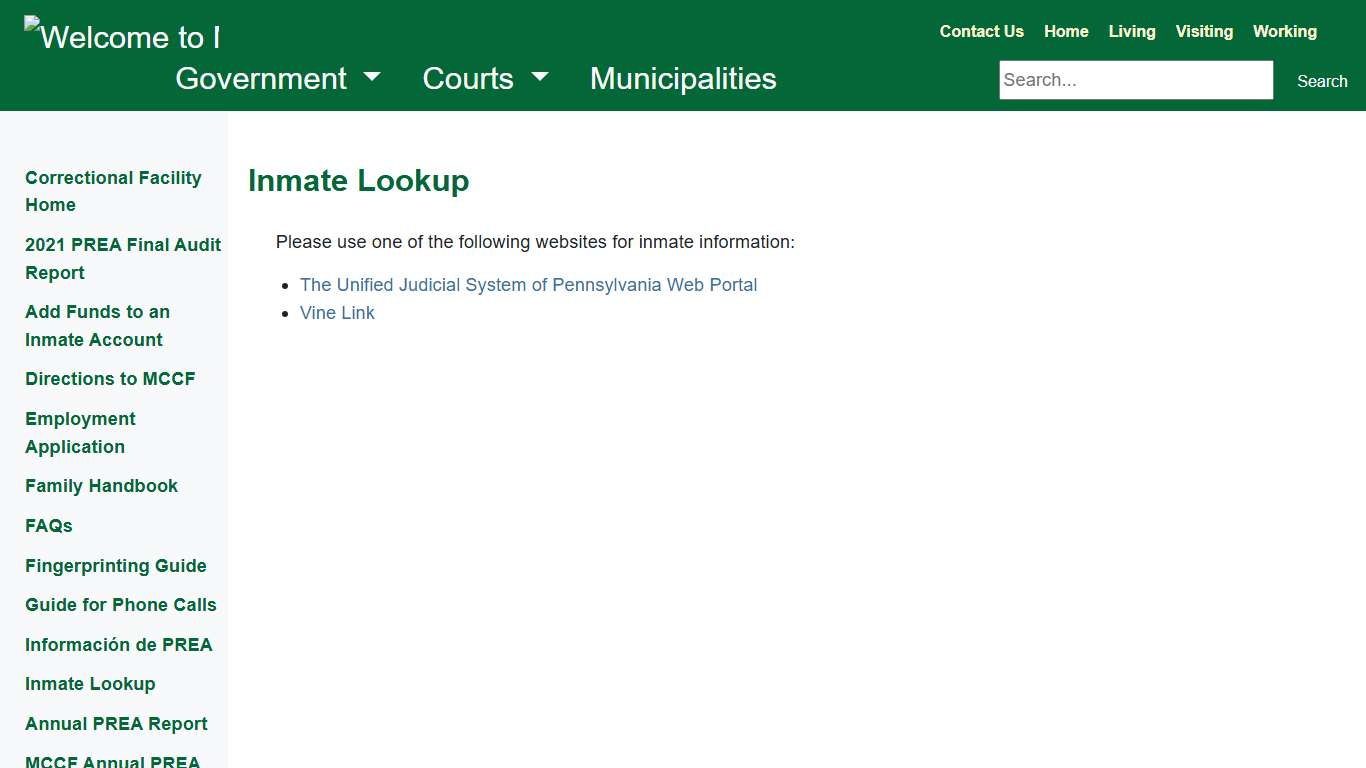This screenshot has height=768, width=1366.
Task: Open the Visiting navigation link
Action: [x=1204, y=31]
